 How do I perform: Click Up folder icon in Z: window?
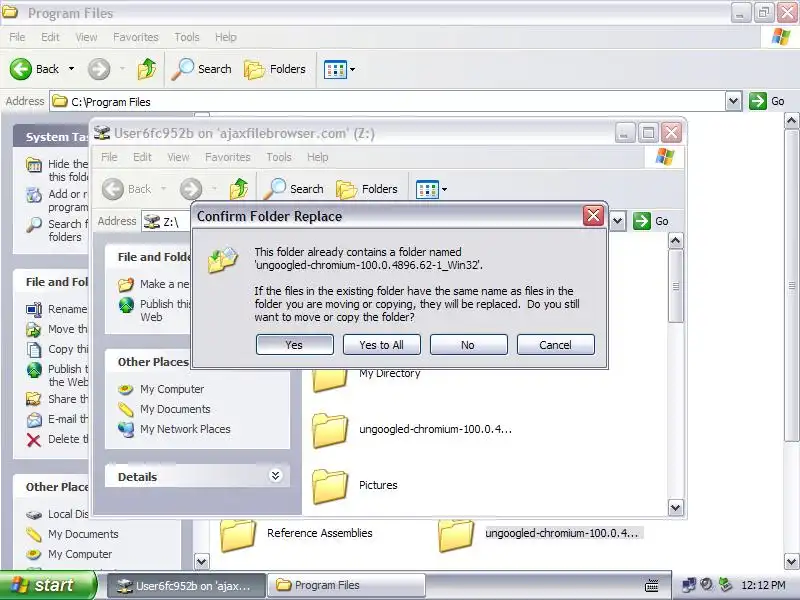239,189
